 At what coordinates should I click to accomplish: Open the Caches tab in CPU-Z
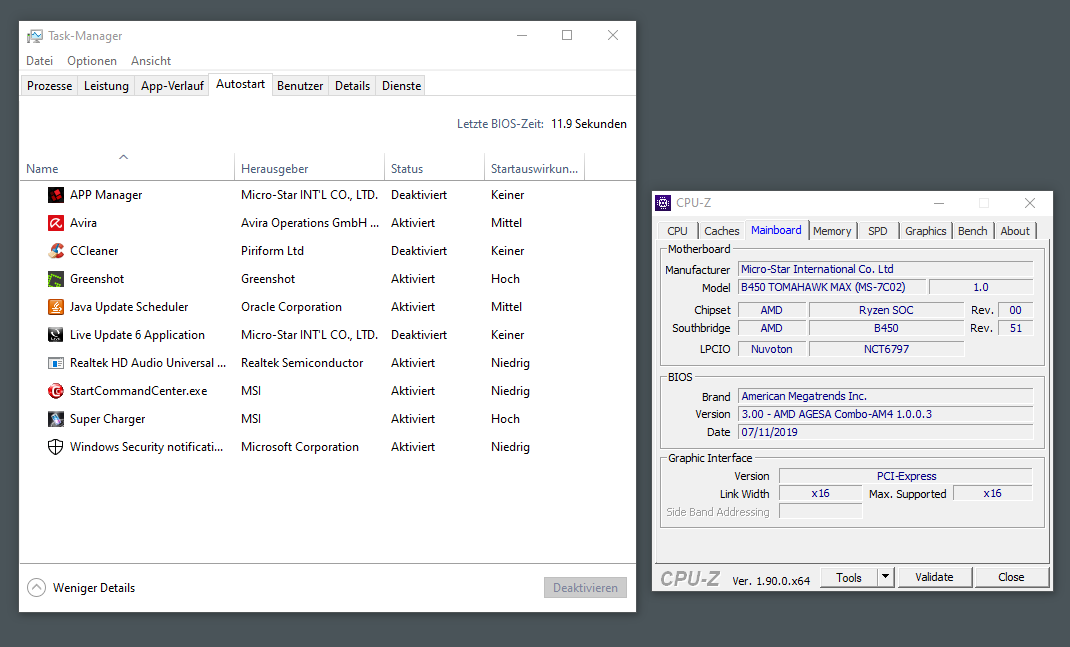coord(721,231)
